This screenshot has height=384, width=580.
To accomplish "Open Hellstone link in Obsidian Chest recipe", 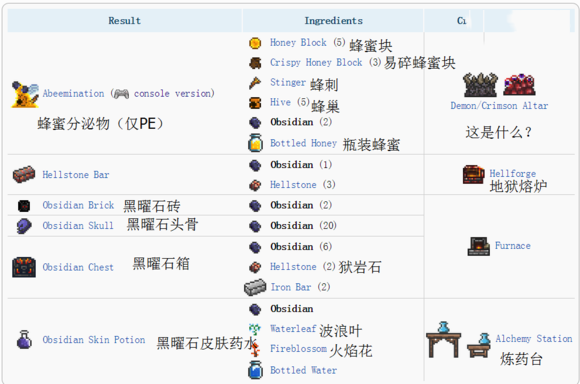I will 293,267.
